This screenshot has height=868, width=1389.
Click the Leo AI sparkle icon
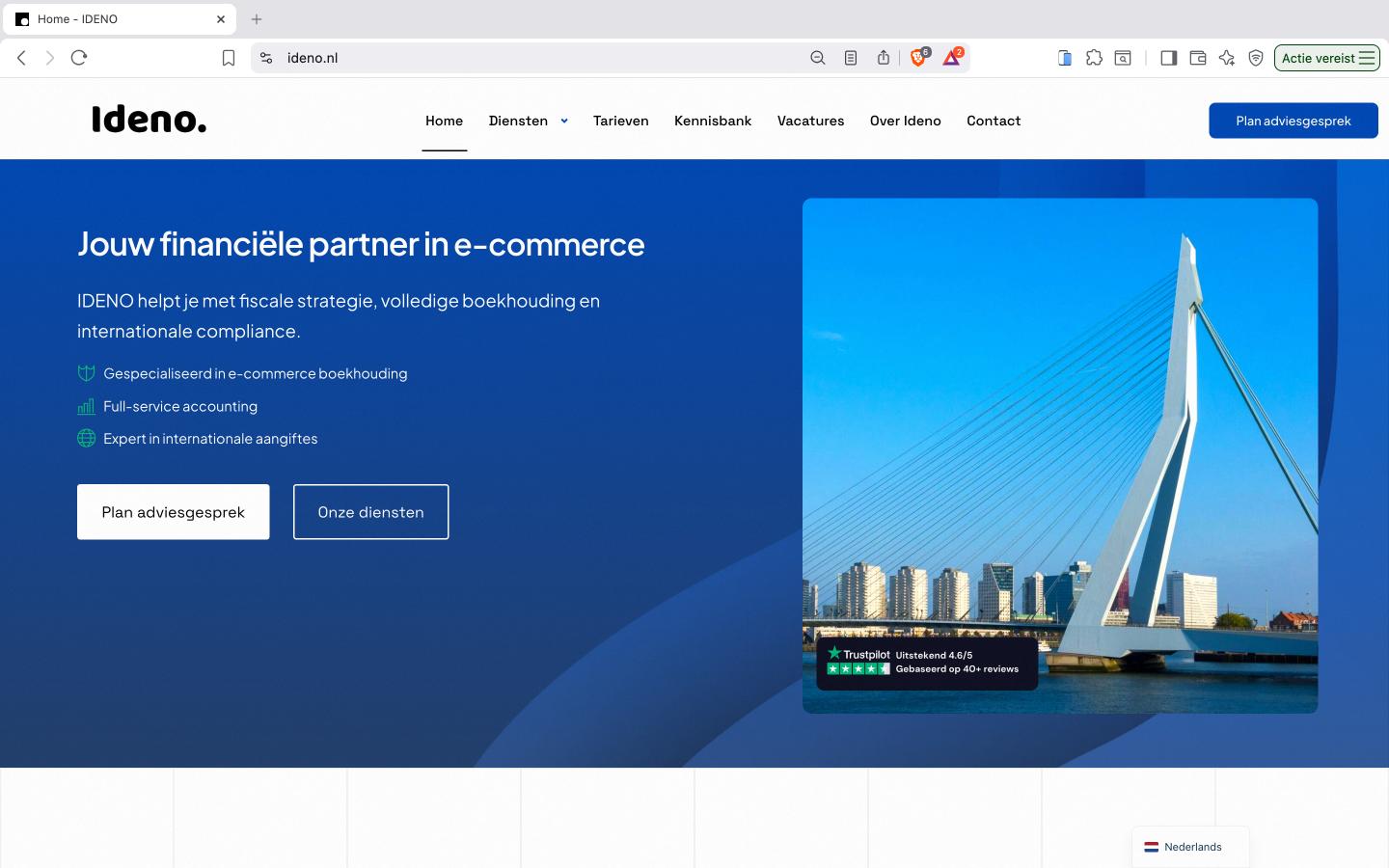tap(1227, 58)
